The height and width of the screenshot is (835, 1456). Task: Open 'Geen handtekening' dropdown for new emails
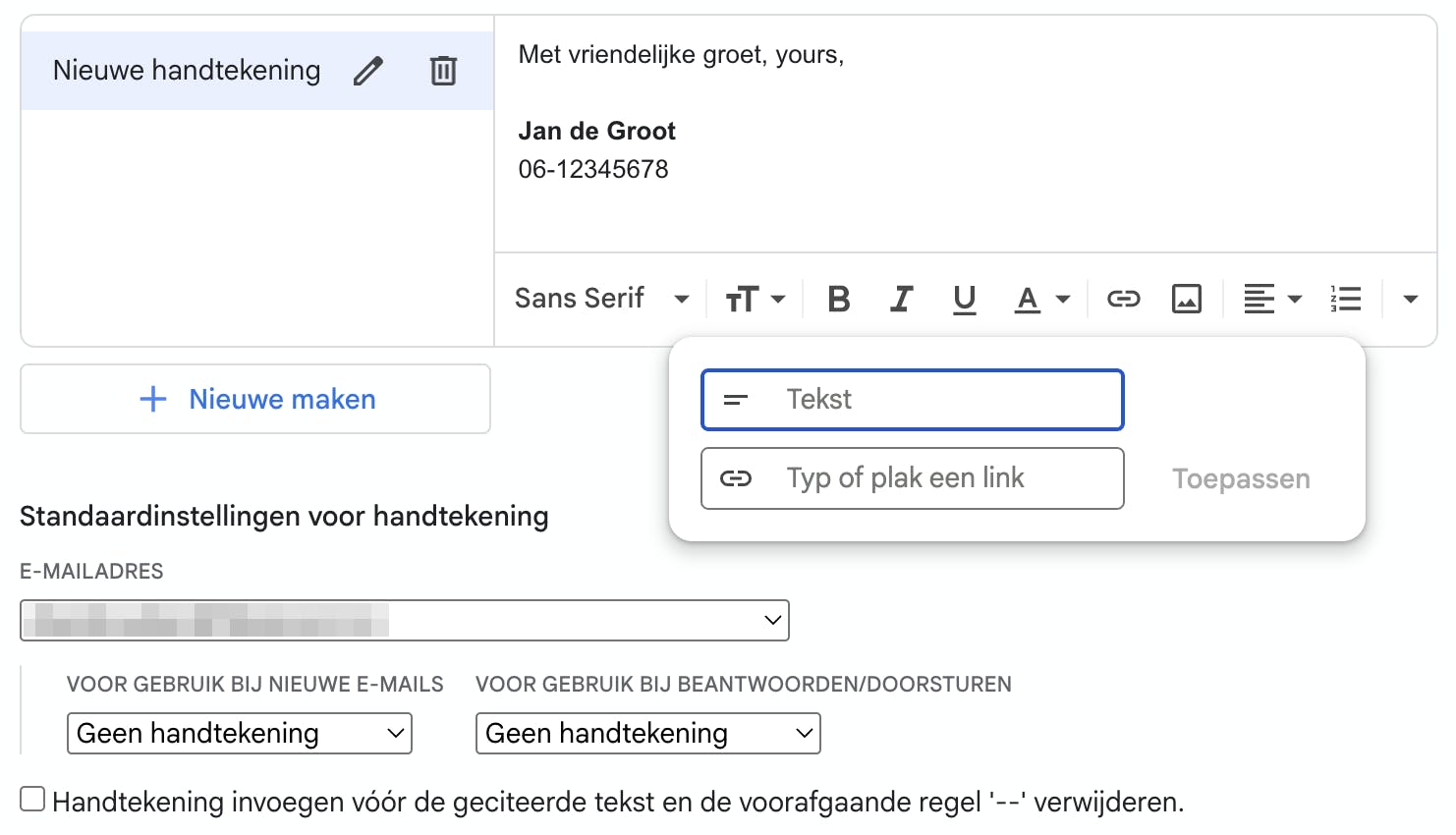pos(239,733)
